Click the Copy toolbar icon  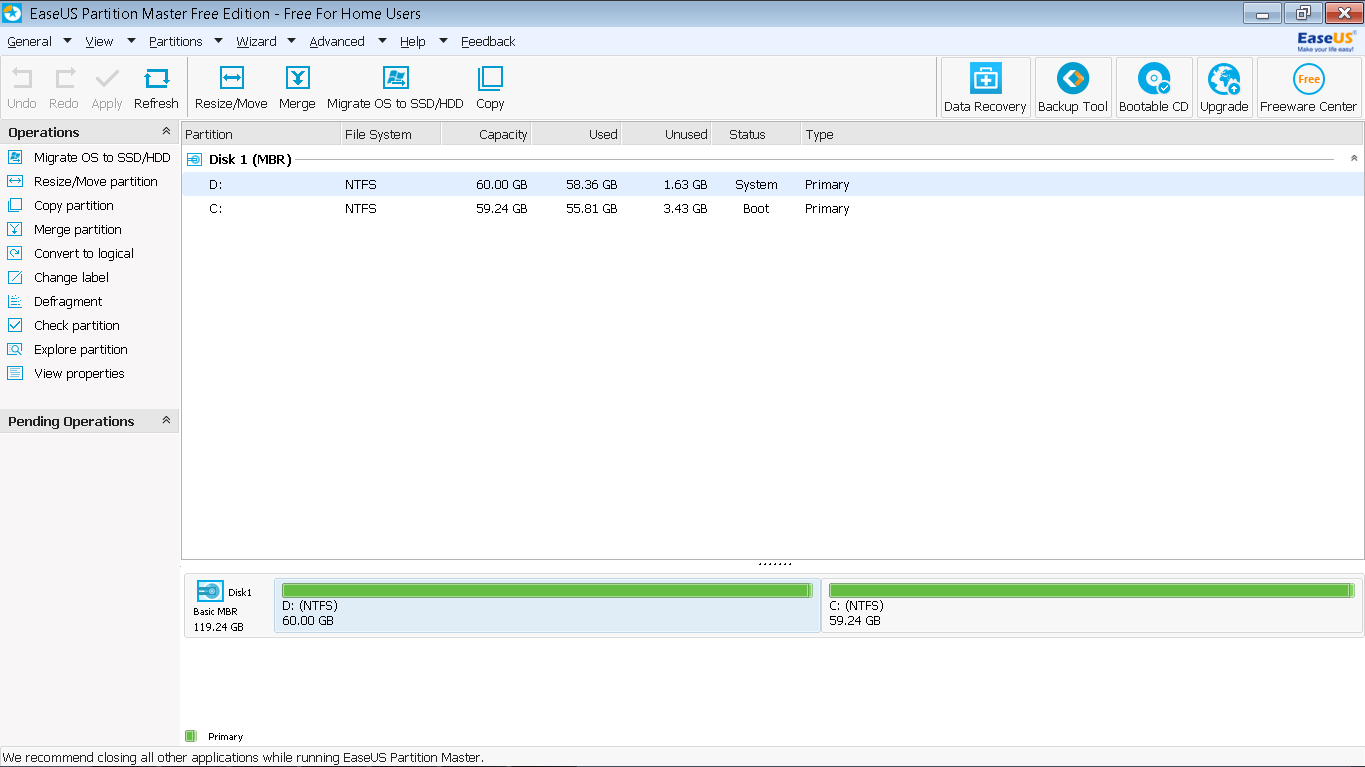tap(490, 88)
